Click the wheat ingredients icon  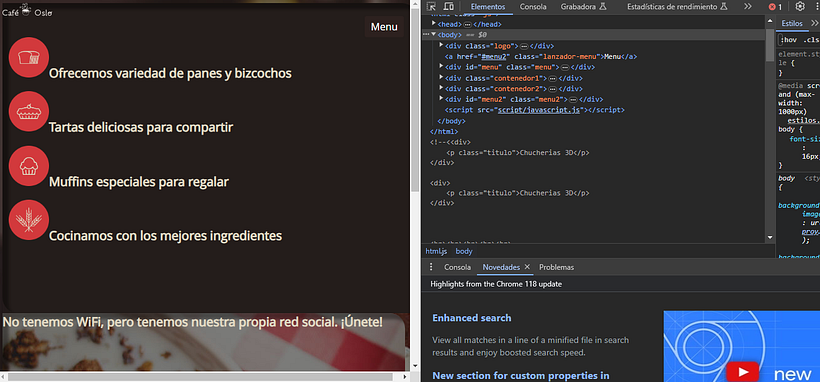[x=29, y=220]
